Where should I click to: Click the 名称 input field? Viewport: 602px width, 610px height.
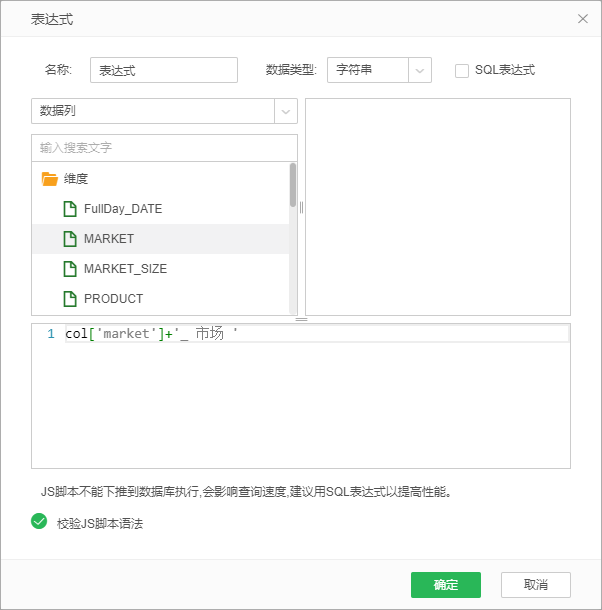pyautogui.click(x=164, y=70)
